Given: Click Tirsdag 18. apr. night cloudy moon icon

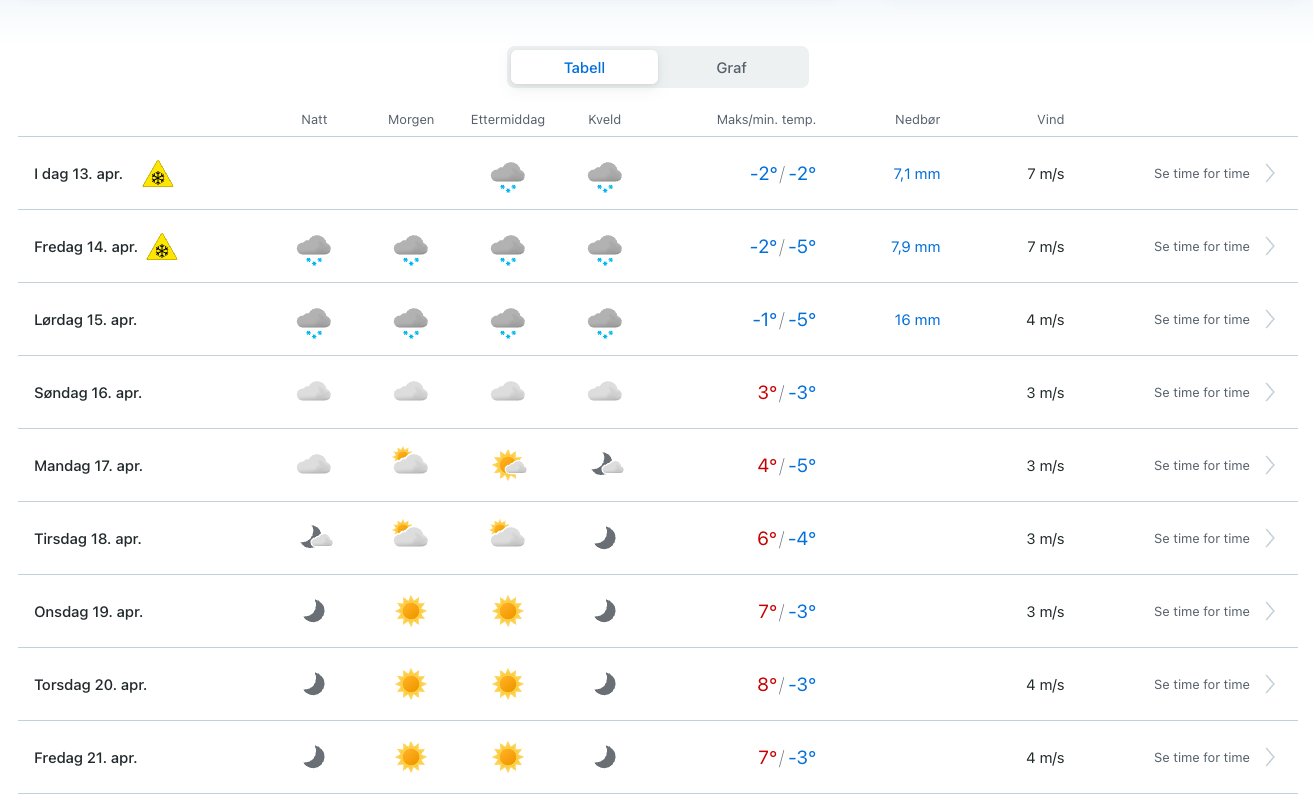Looking at the screenshot, I should [x=315, y=538].
